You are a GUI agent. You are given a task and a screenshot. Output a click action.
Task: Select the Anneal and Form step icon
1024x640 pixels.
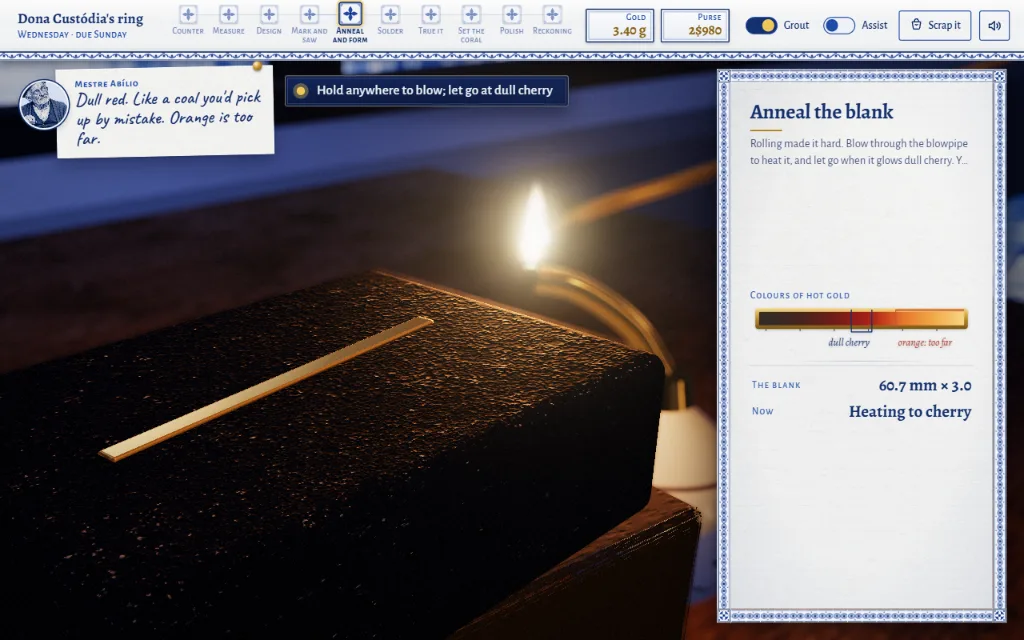350,13
